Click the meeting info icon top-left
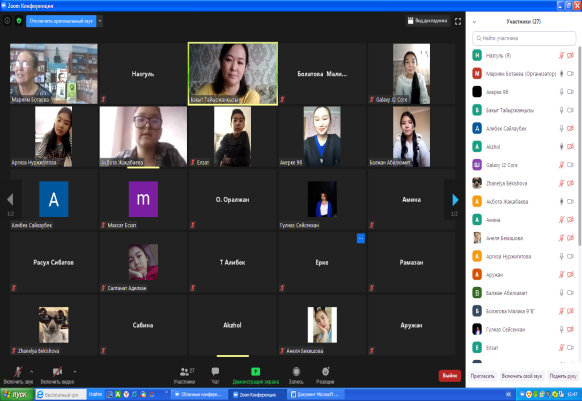The width and height of the screenshot is (582, 401). [7, 21]
